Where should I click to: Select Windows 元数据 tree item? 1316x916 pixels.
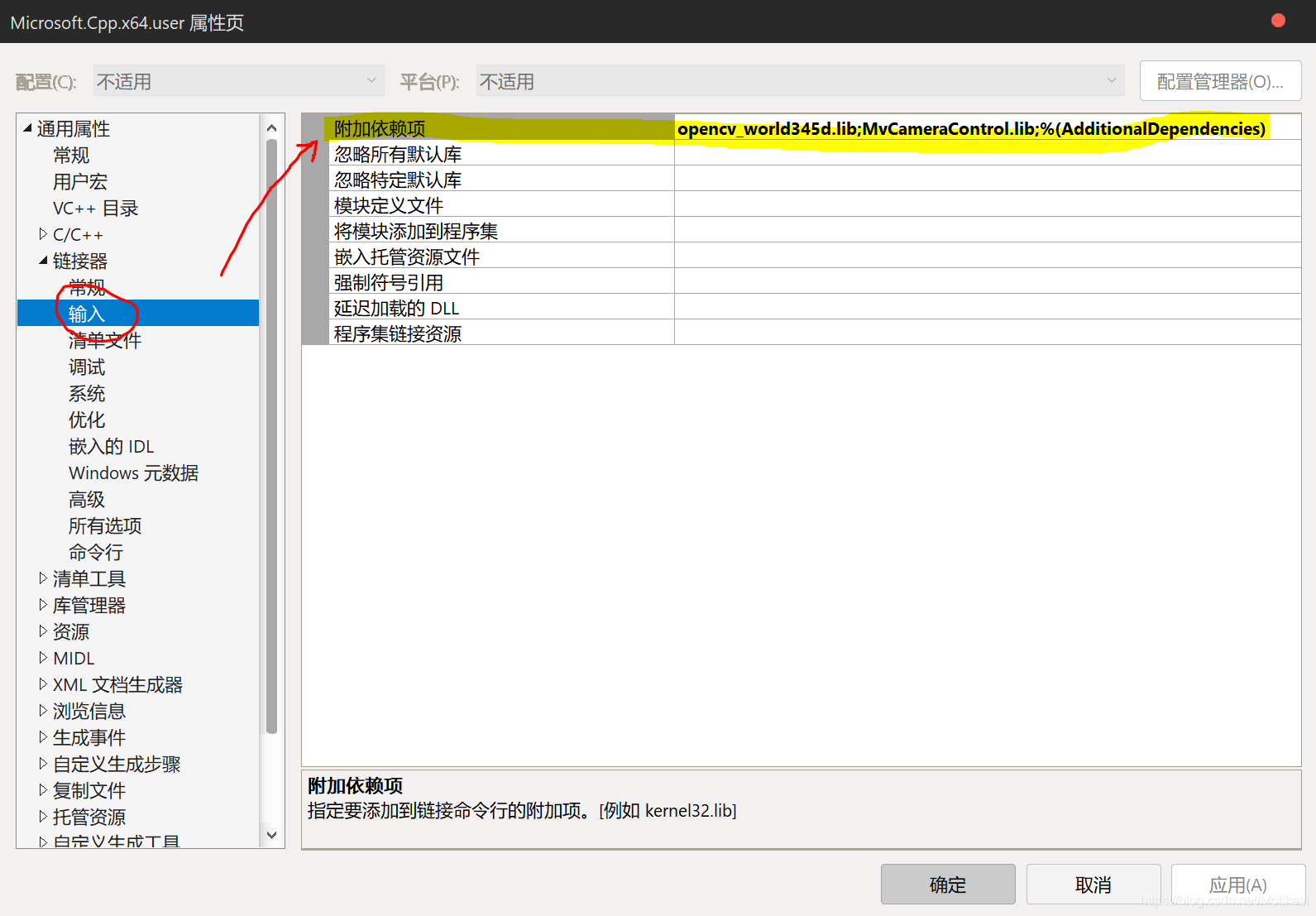point(133,473)
